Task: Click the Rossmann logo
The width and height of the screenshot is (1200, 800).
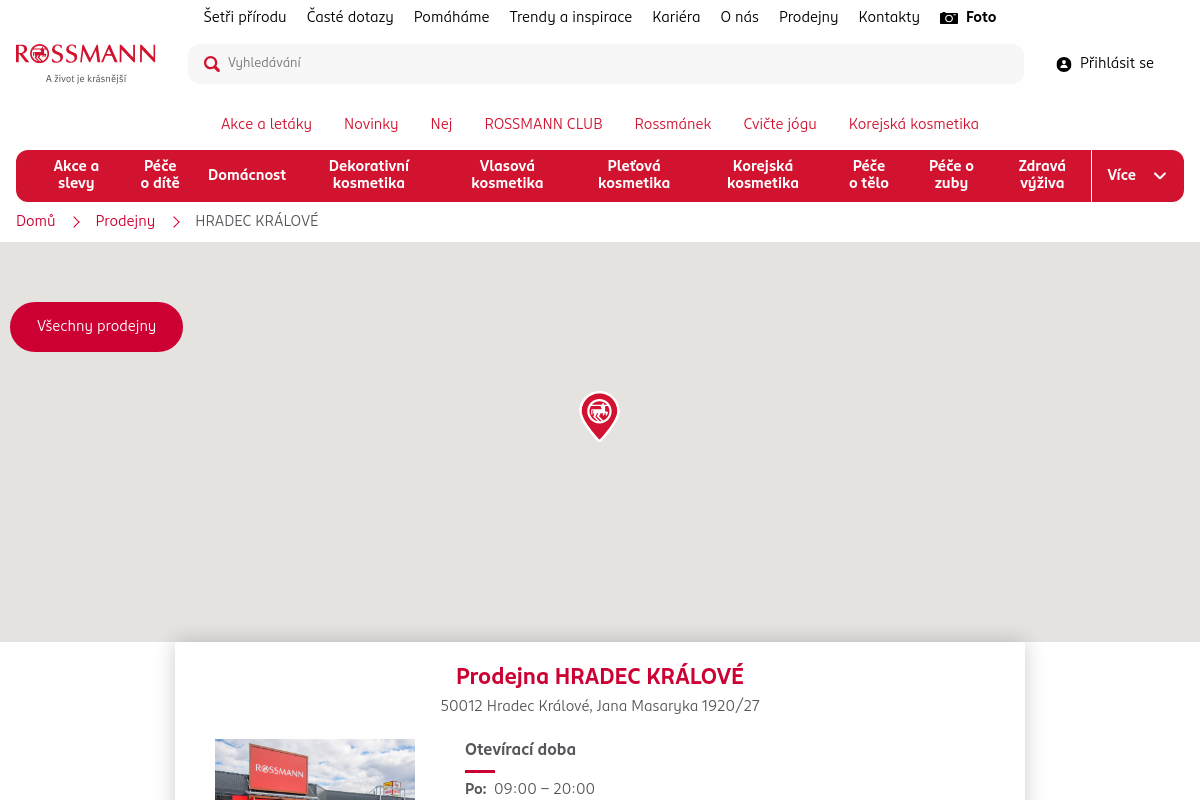Action: click(86, 63)
